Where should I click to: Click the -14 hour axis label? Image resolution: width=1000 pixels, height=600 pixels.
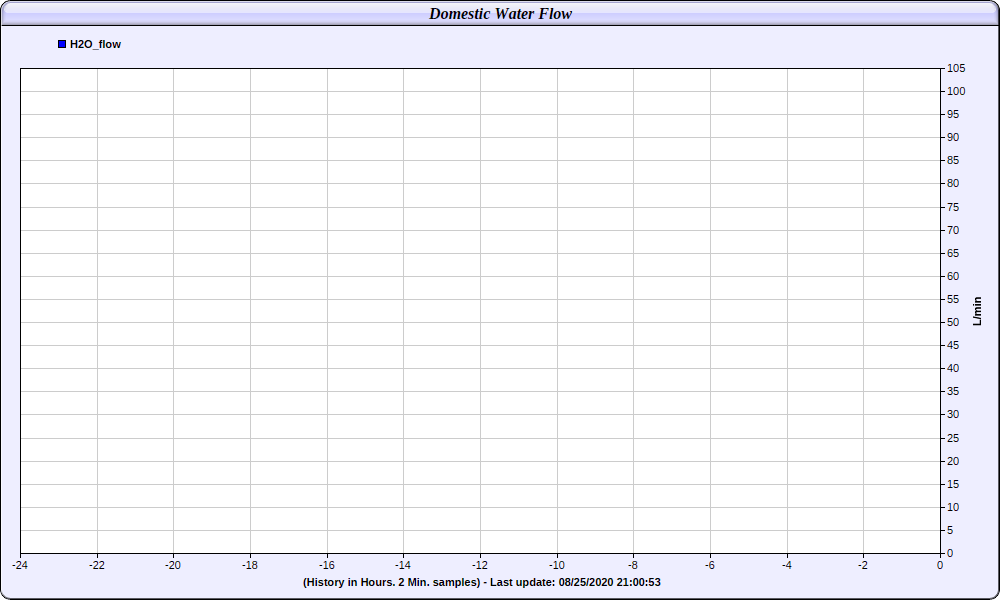pos(403,565)
